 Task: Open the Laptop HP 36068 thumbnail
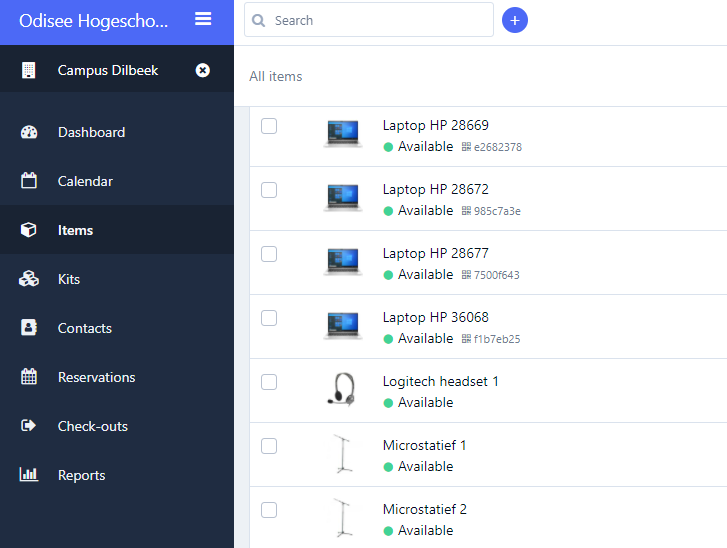343,326
